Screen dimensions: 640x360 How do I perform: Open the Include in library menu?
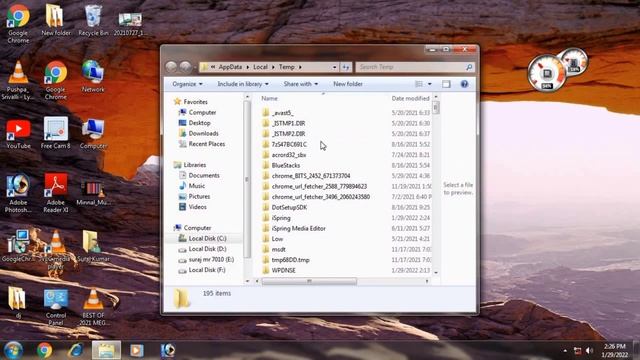243,84
